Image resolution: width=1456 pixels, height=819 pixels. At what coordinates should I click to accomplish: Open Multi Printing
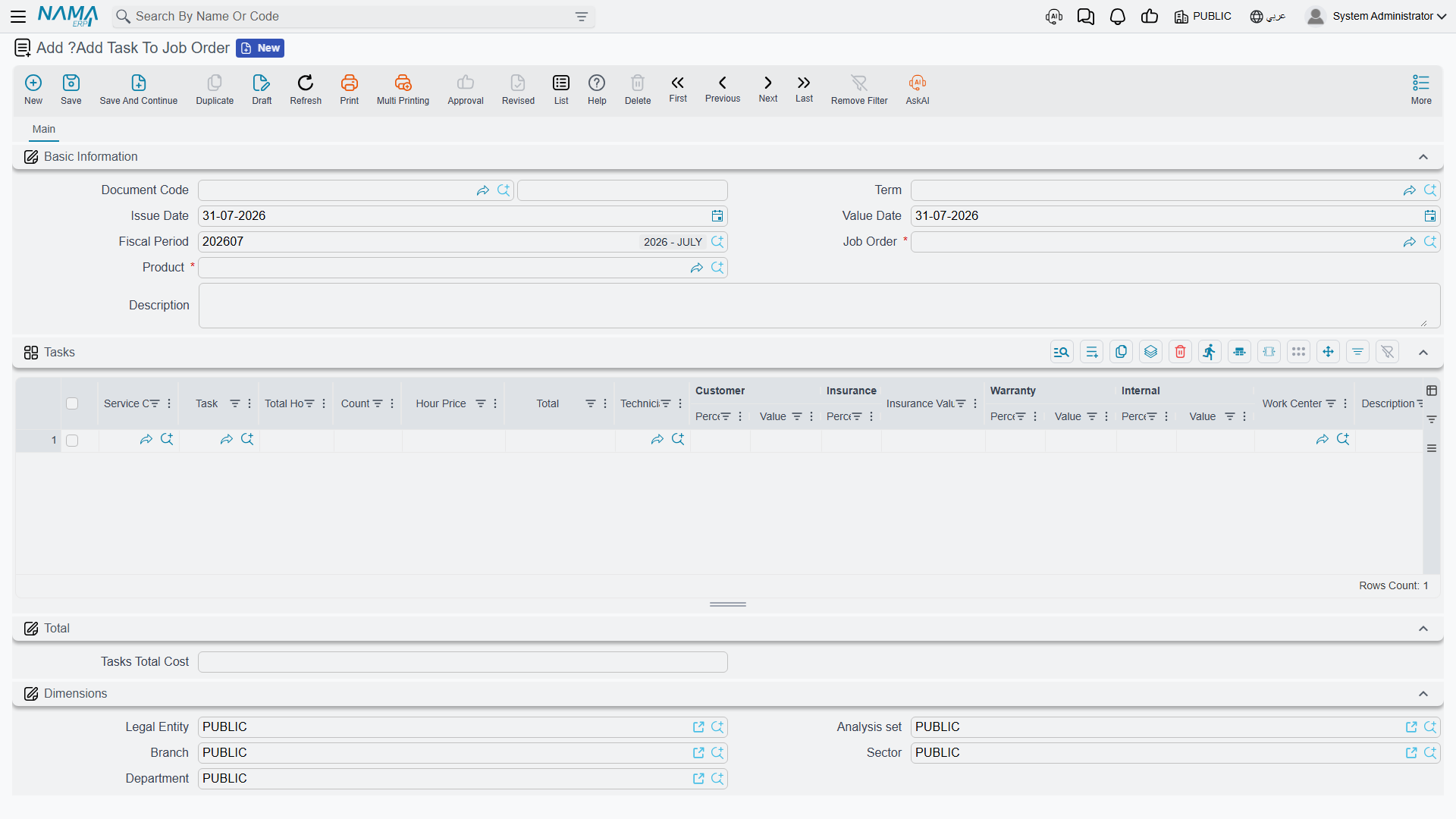(x=403, y=89)
